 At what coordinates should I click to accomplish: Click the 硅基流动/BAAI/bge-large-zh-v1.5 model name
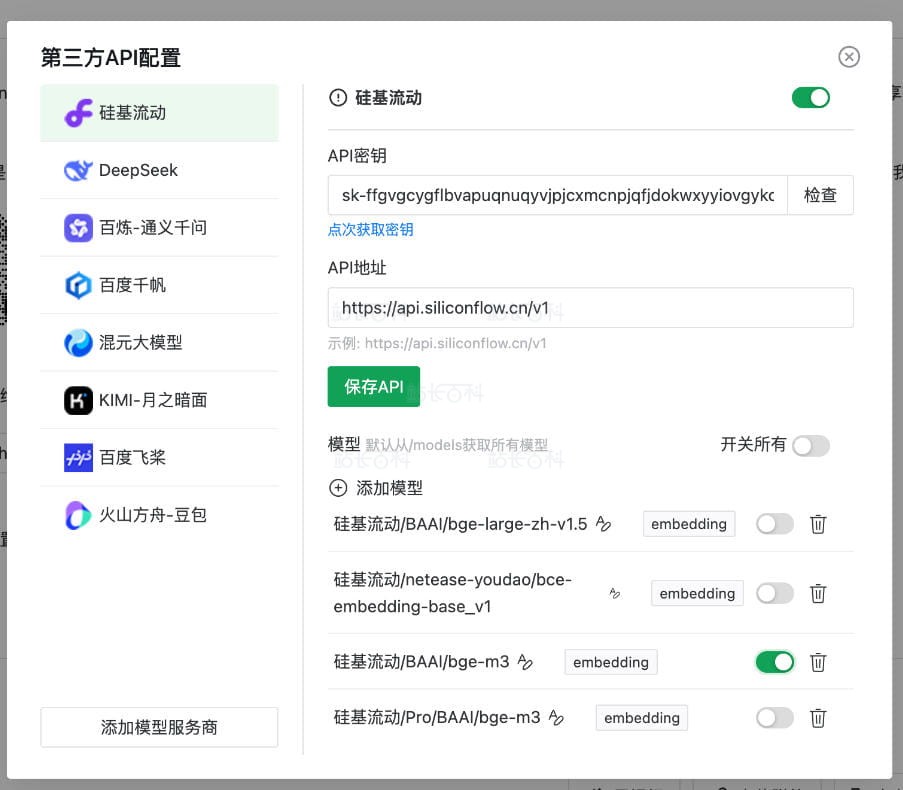[460, 524]
